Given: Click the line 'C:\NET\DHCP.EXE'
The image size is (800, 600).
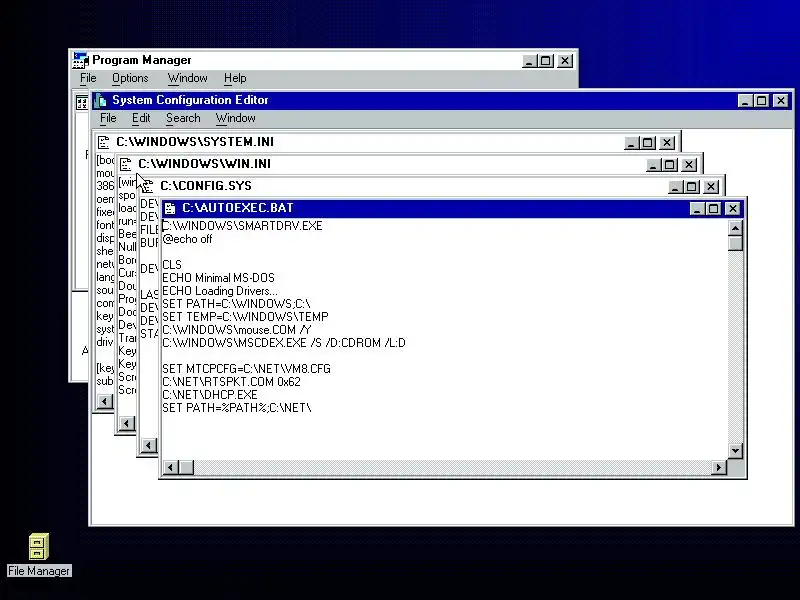Looking at the screenshot, I should click(x=210, y=395).
